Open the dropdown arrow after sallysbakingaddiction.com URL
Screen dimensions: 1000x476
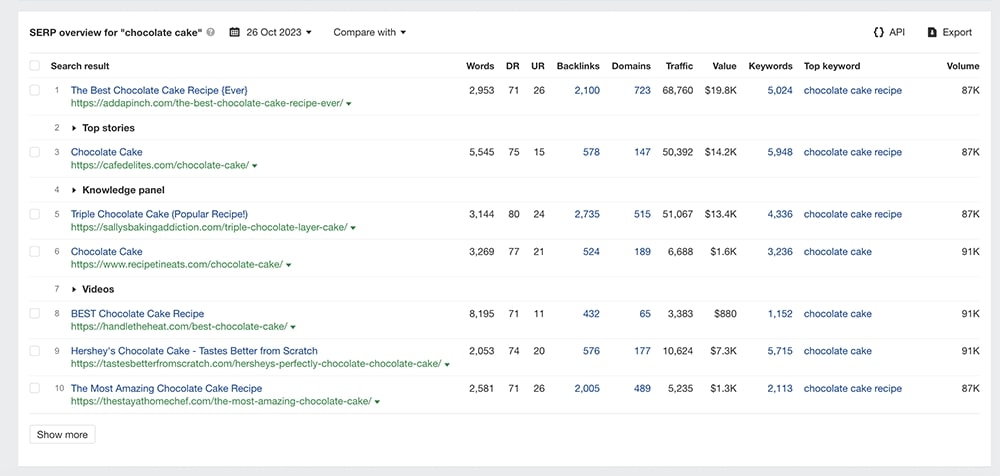click(353, 228)
